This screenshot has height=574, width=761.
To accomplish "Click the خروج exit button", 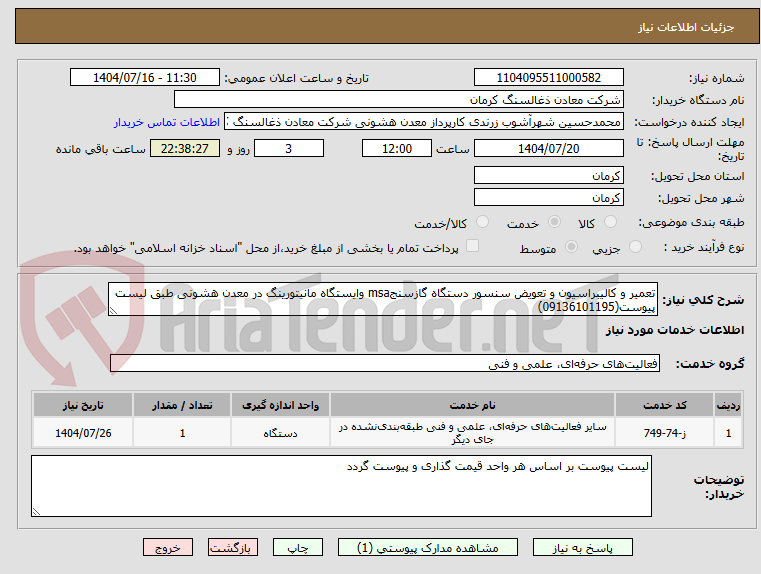I will pyautogui.click(x=167, y=547).
